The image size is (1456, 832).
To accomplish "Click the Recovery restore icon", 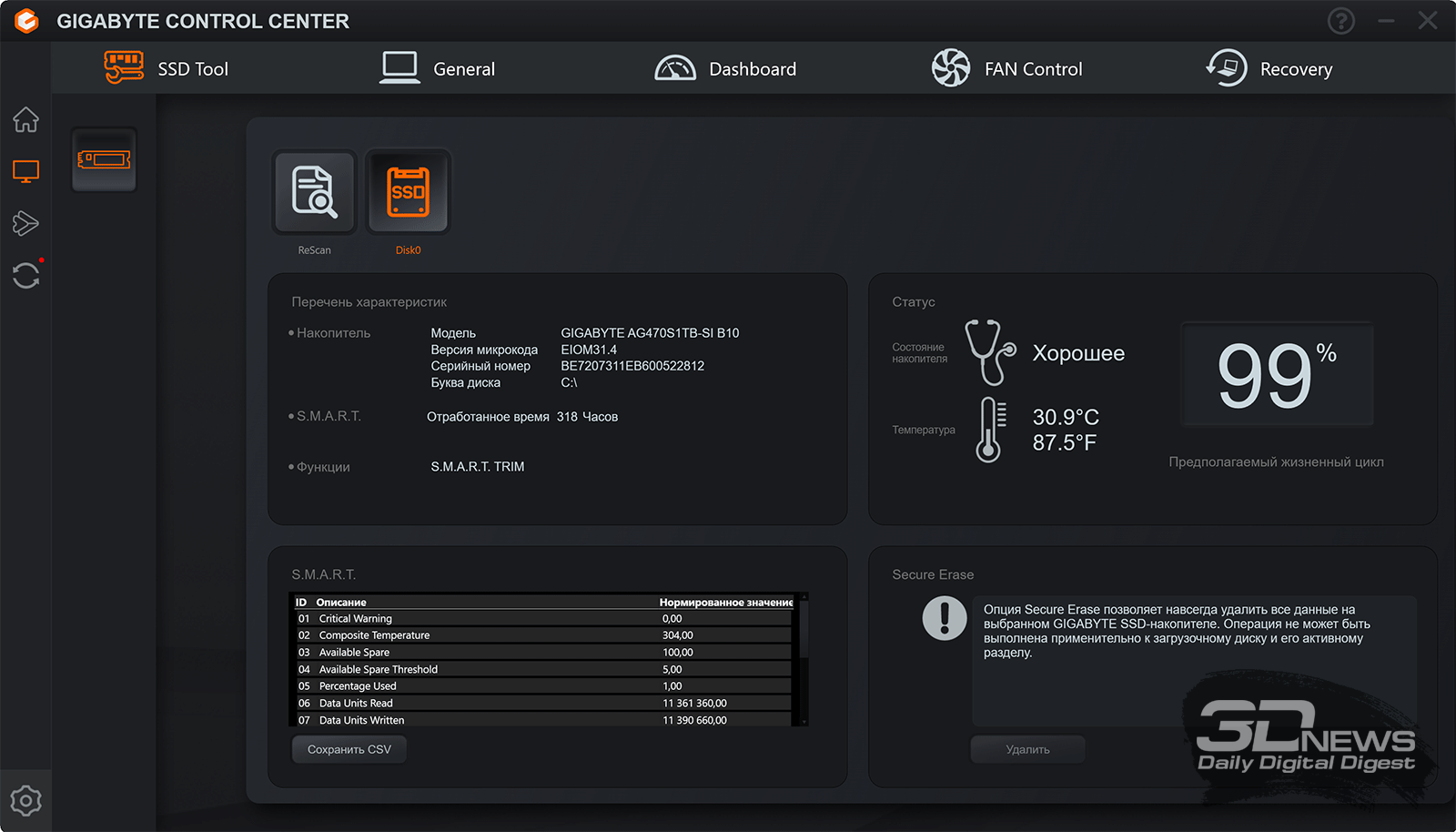I will [1227, 68].
